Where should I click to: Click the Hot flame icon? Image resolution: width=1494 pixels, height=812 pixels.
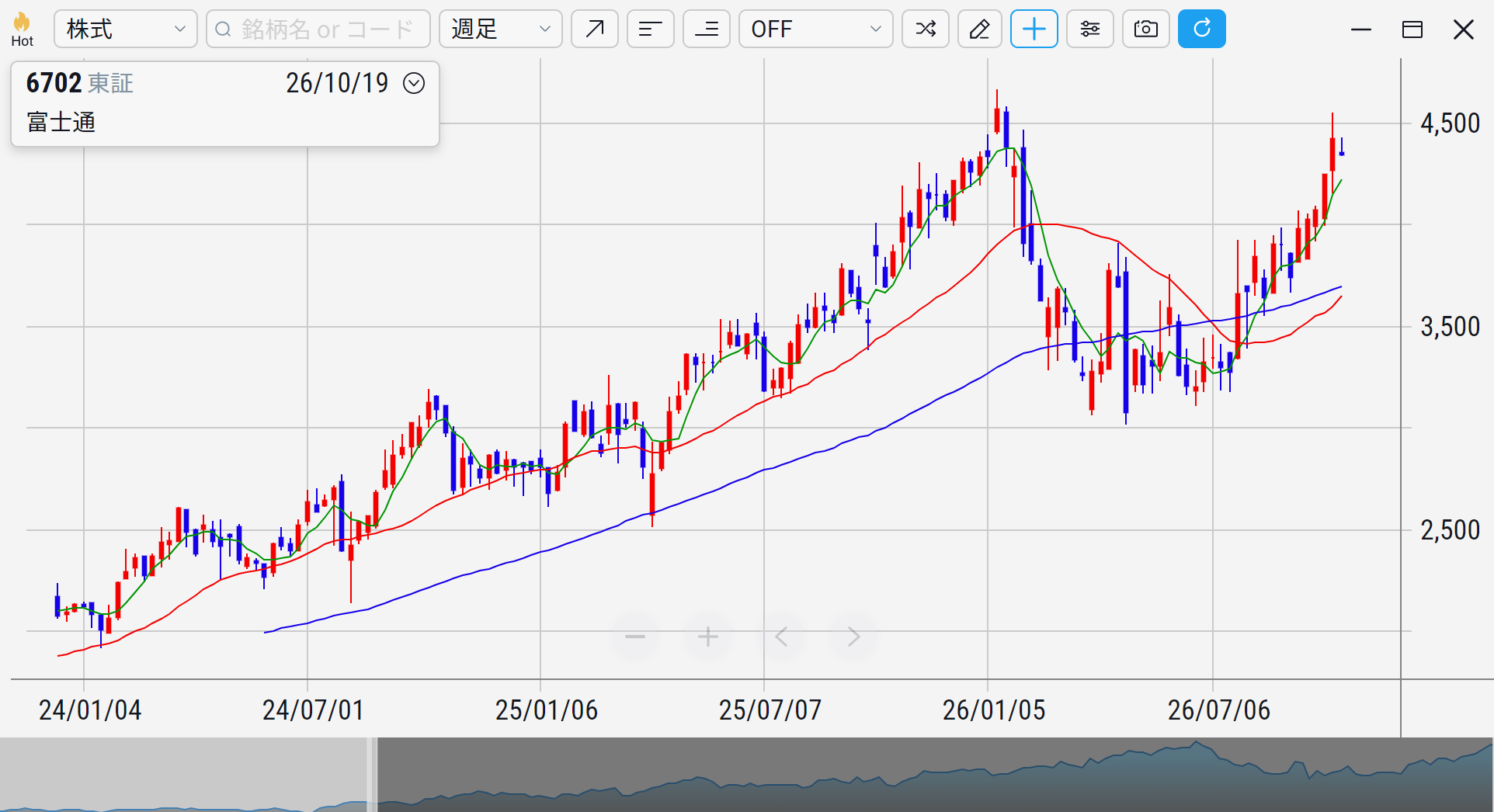coord(22,29)
